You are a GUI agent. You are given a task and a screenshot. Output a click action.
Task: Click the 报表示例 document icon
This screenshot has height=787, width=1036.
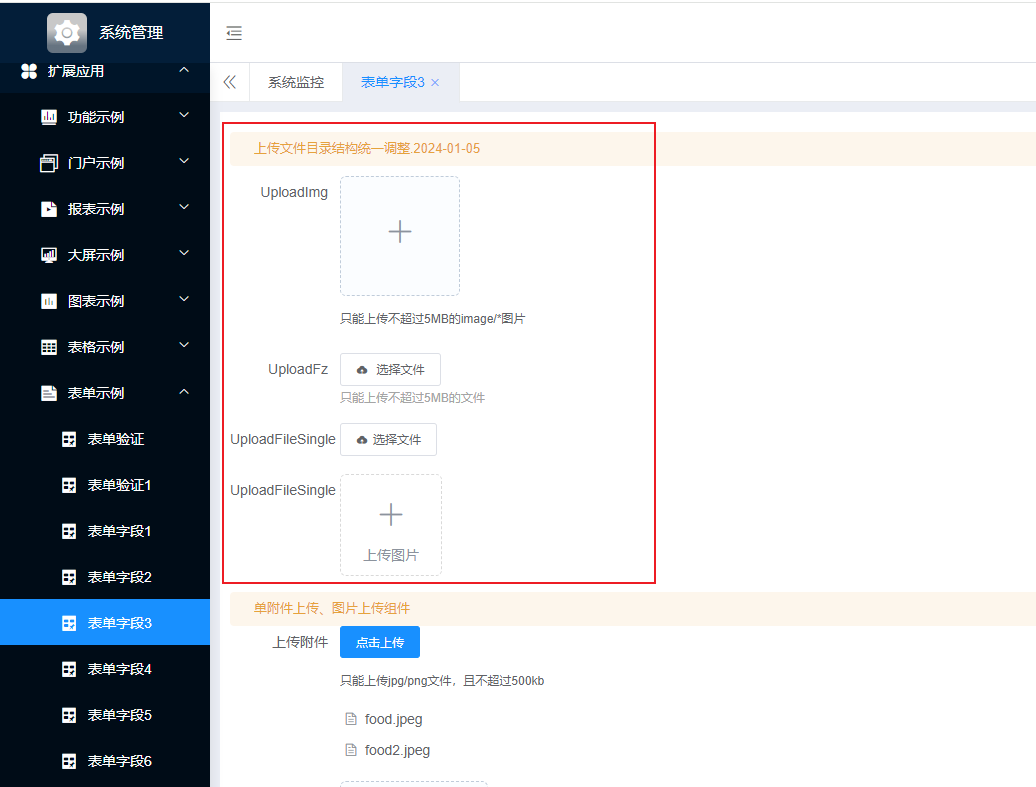click(49, 208)
